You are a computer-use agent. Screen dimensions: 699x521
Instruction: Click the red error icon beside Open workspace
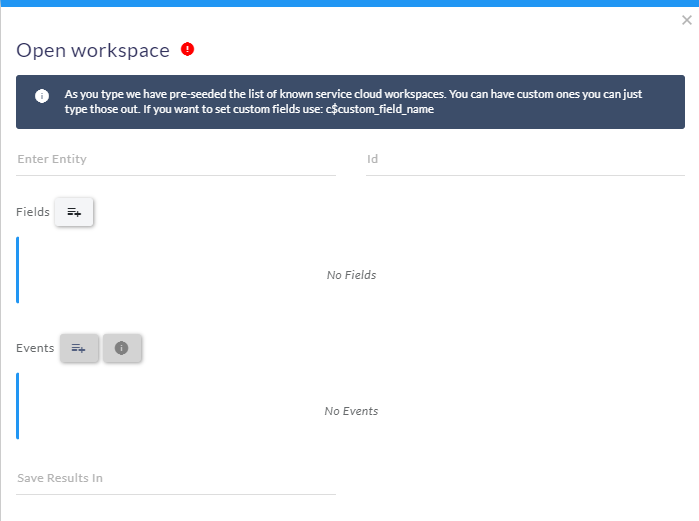[x=187, y=49]
